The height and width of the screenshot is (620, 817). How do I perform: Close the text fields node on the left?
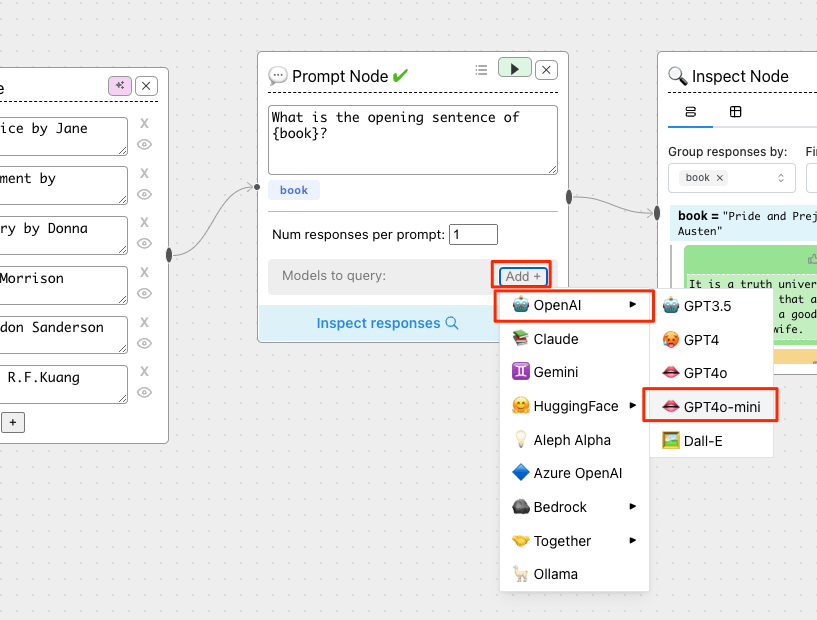tap(146, 86)
